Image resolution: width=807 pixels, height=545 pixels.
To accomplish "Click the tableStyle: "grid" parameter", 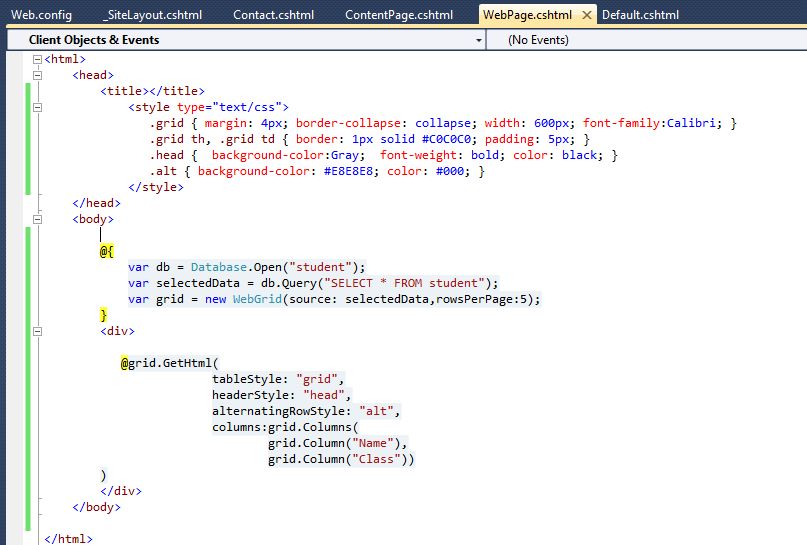I will 278,379.
